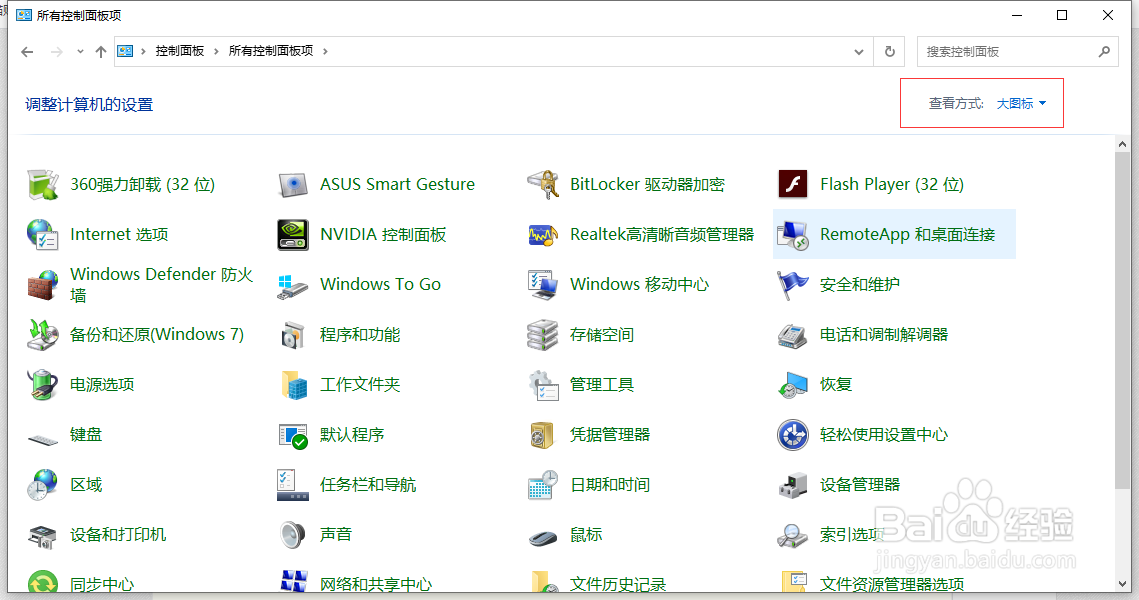Open the Realtek高清晰音频管理器 icon
The width and height of the screenshot is (1139, 600).
[543, 235]
